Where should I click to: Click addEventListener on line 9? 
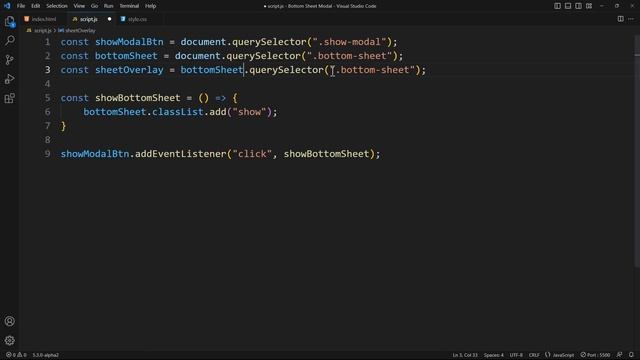point(180,154)
